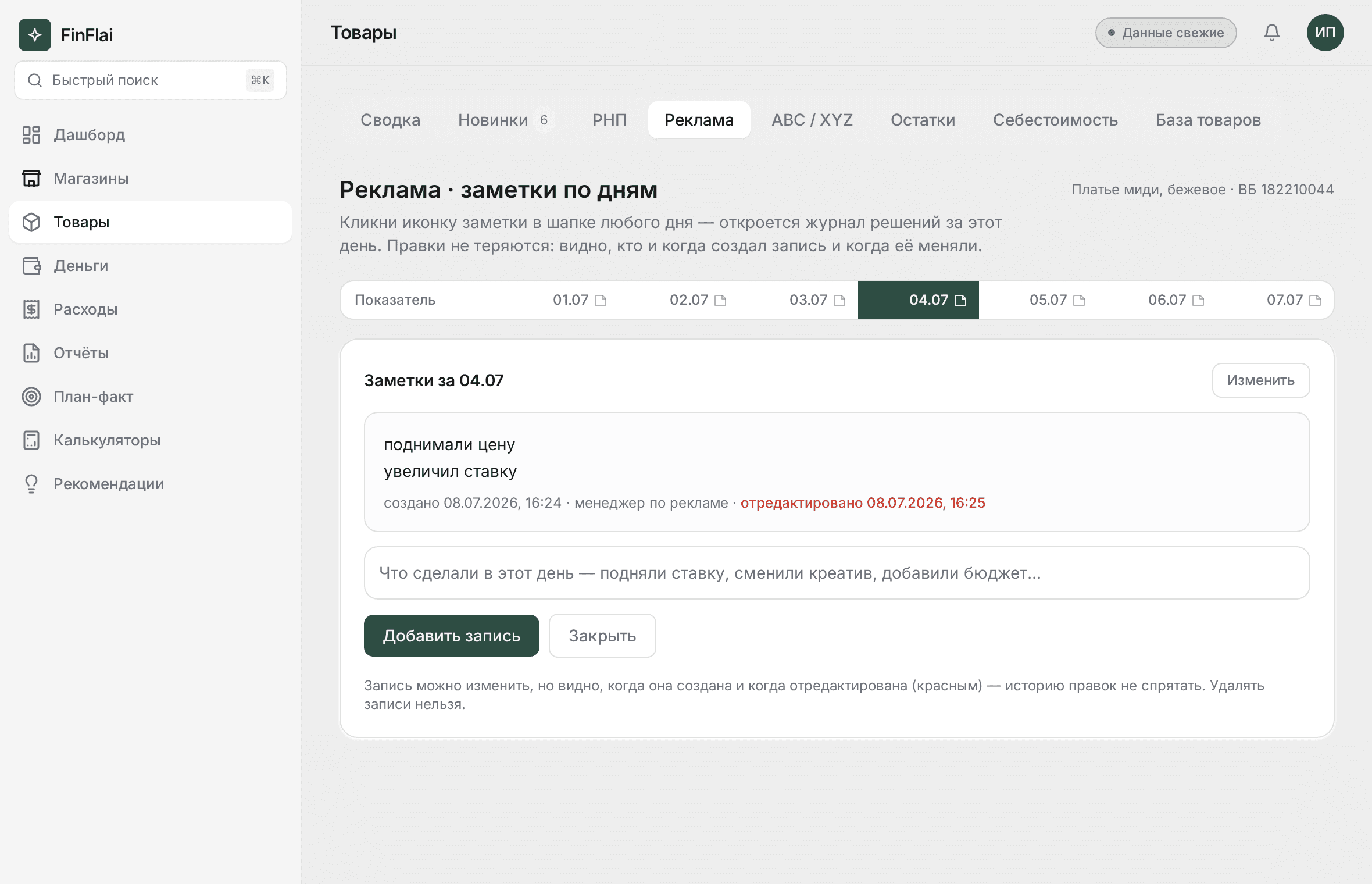
Task: Switch to the ABC / XYZ tab
Action: (x=812, y=120)
